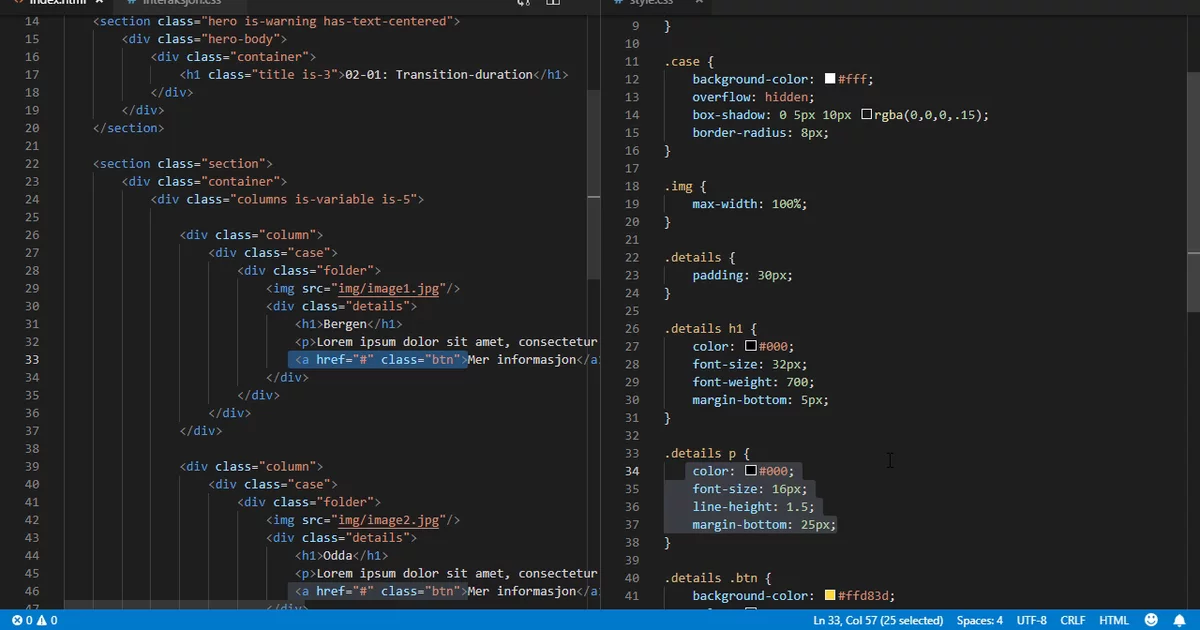
Task: Click line number 34 in style.css
Action: point(631,471)
